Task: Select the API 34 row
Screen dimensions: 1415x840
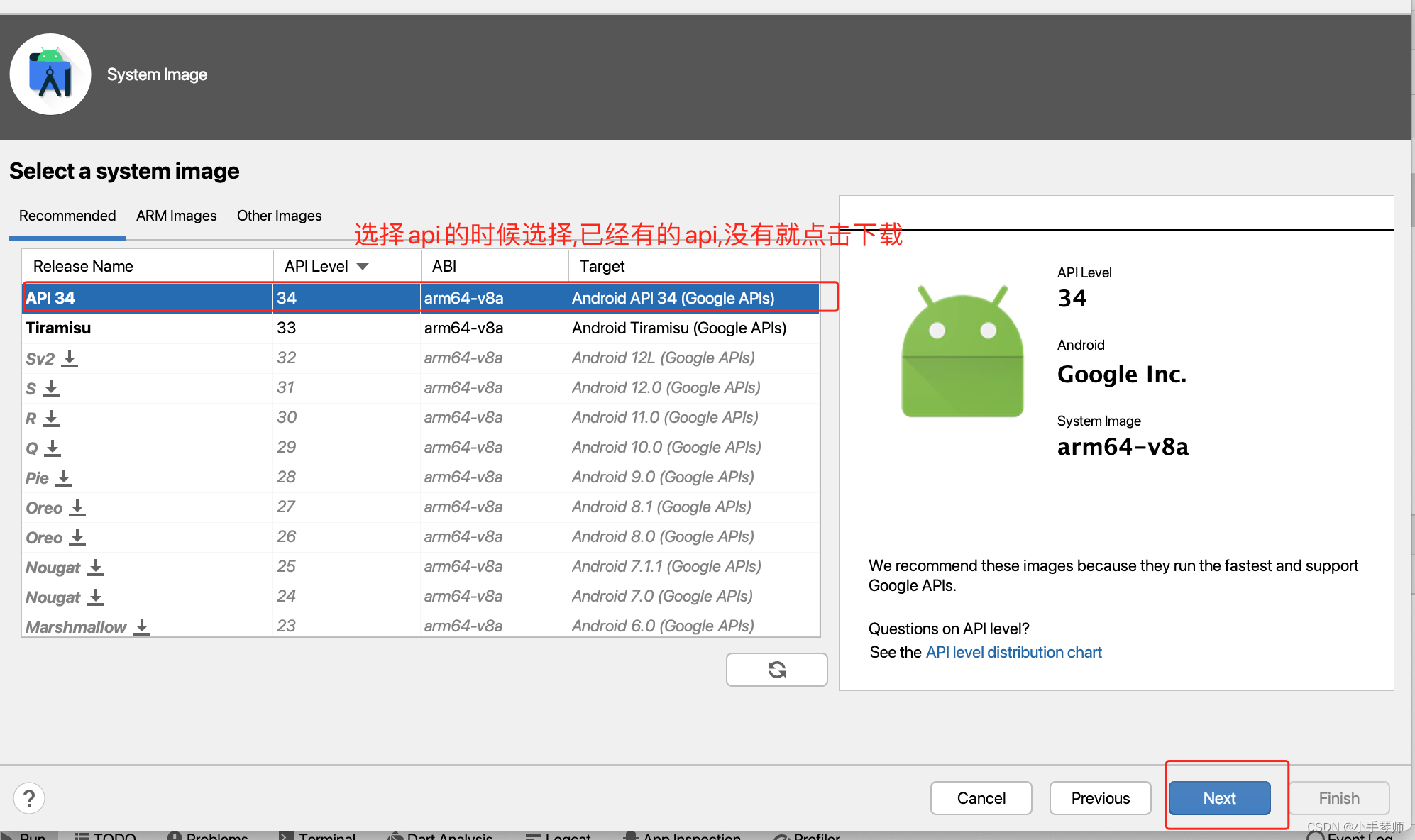Action: click(421, 298)
